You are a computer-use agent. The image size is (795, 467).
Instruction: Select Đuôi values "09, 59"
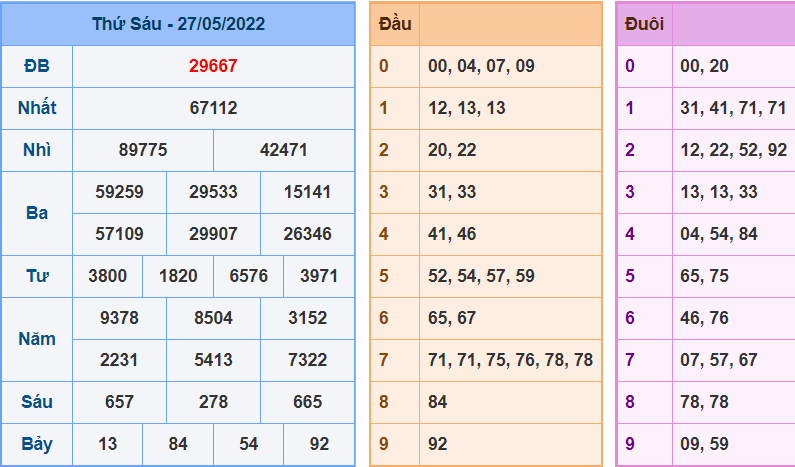(704, 445)
